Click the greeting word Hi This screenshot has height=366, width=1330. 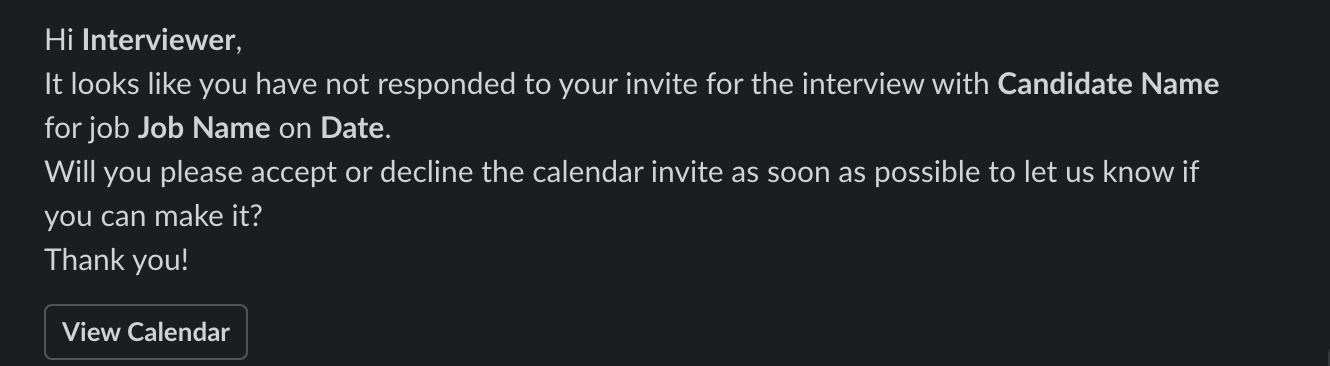click(59, 40)
